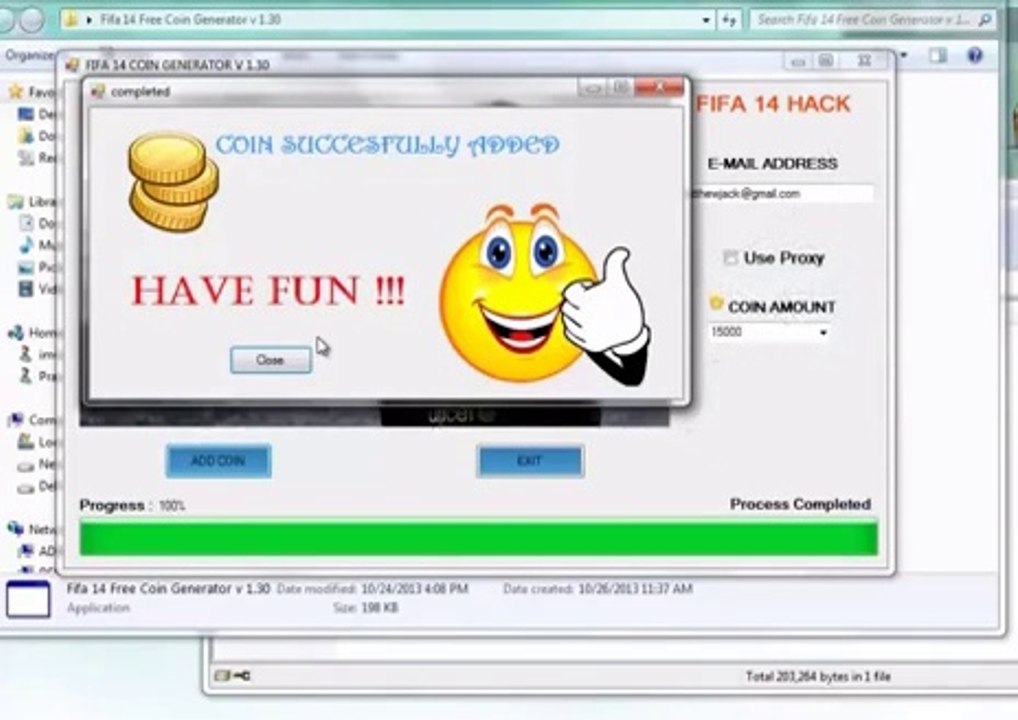Image resolution: width=1018 pixels, height=720 pixels.
Task: Close the completed dialog with the red X
Action: click(x=659, y=87)
